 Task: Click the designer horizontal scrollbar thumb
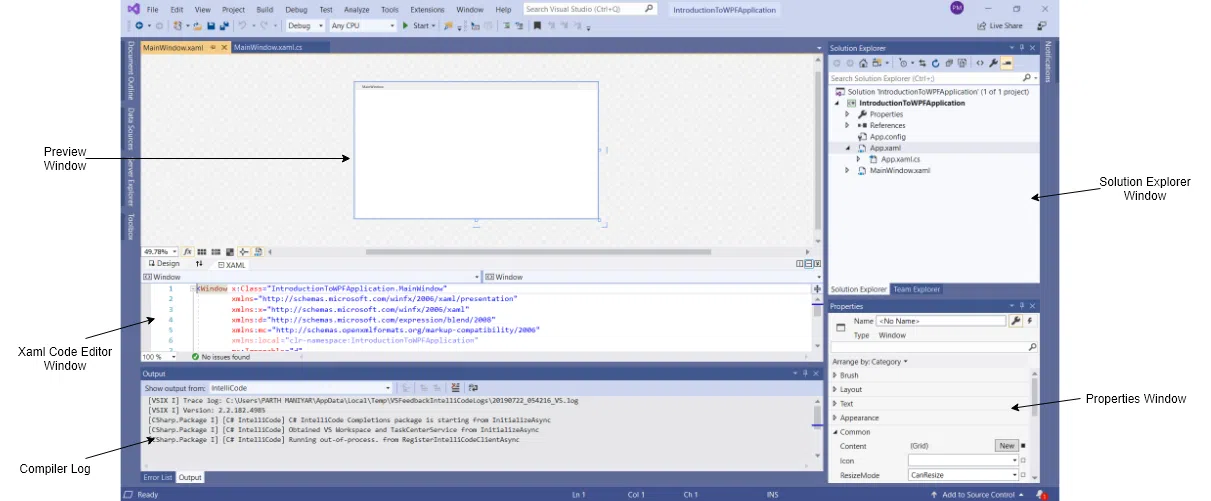click(538, 252)
